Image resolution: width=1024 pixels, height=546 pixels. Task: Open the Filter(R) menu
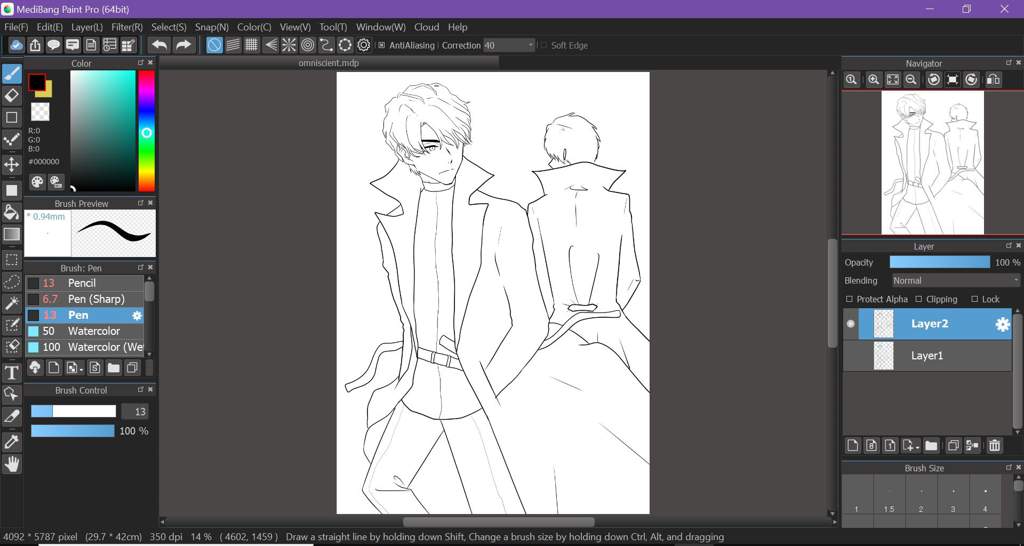(127, 27)
